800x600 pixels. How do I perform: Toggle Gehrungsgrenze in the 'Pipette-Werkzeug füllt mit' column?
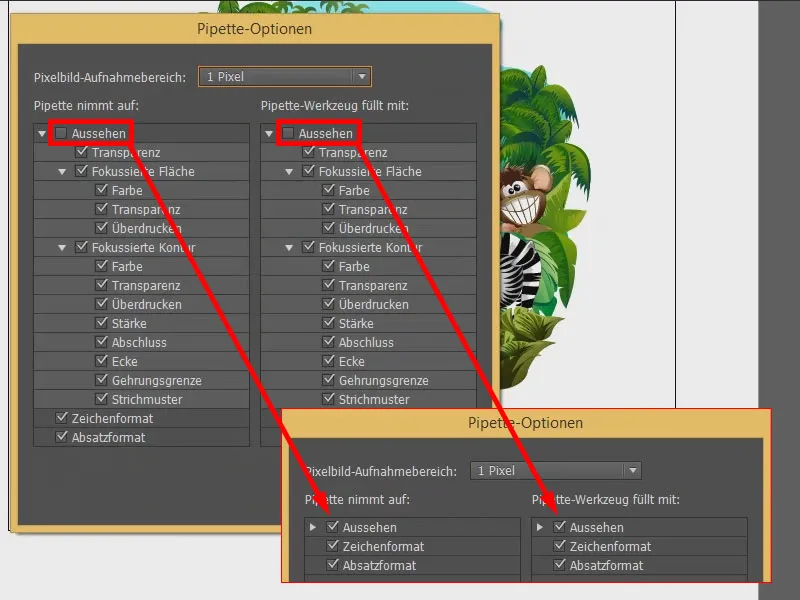(329, 380)
